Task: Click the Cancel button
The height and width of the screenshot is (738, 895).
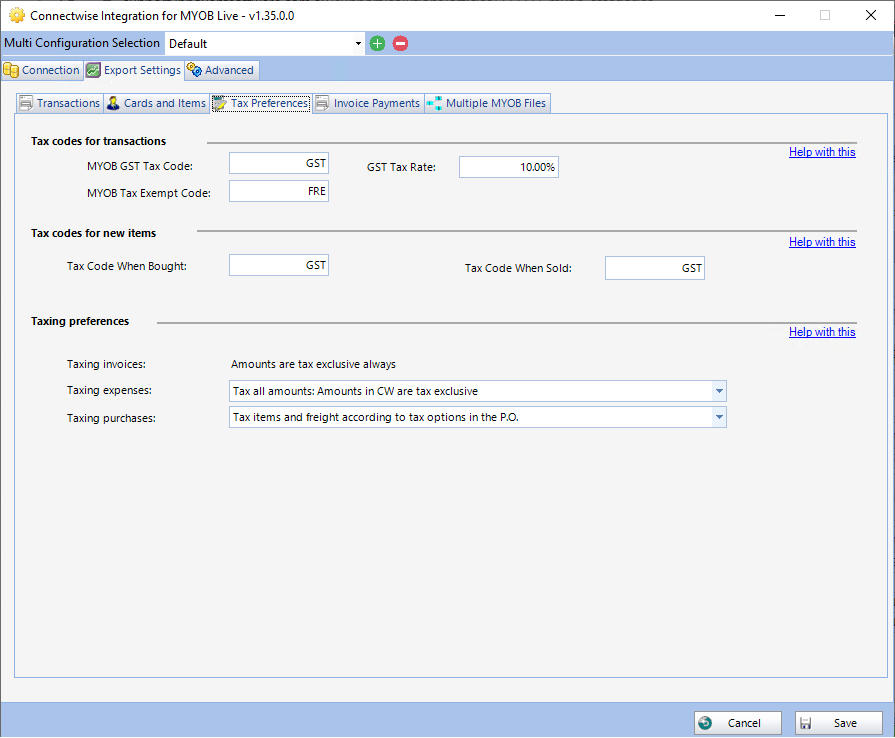Action: point(737,723)
